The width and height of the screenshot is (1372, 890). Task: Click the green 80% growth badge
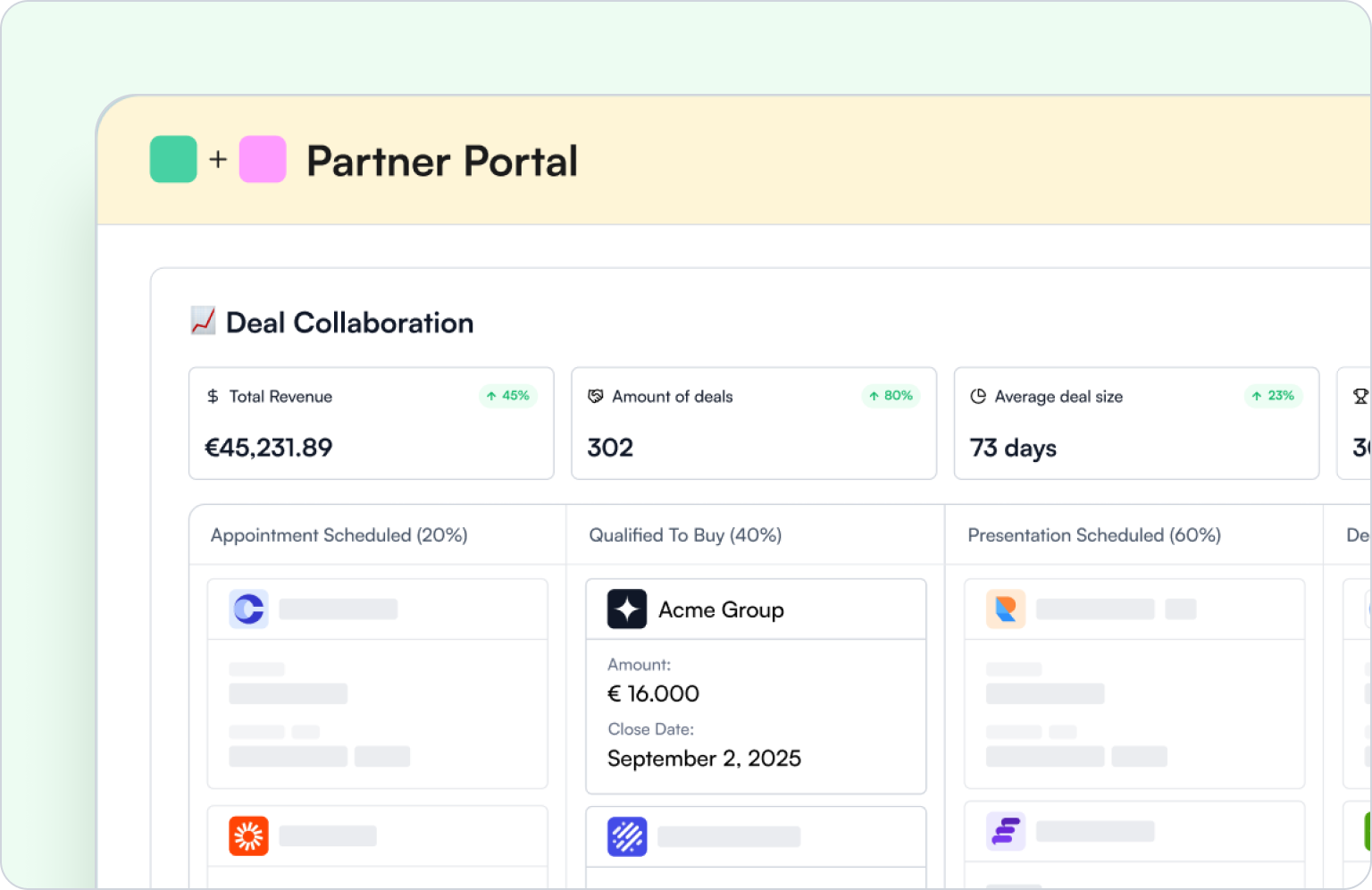coord(891,395)
